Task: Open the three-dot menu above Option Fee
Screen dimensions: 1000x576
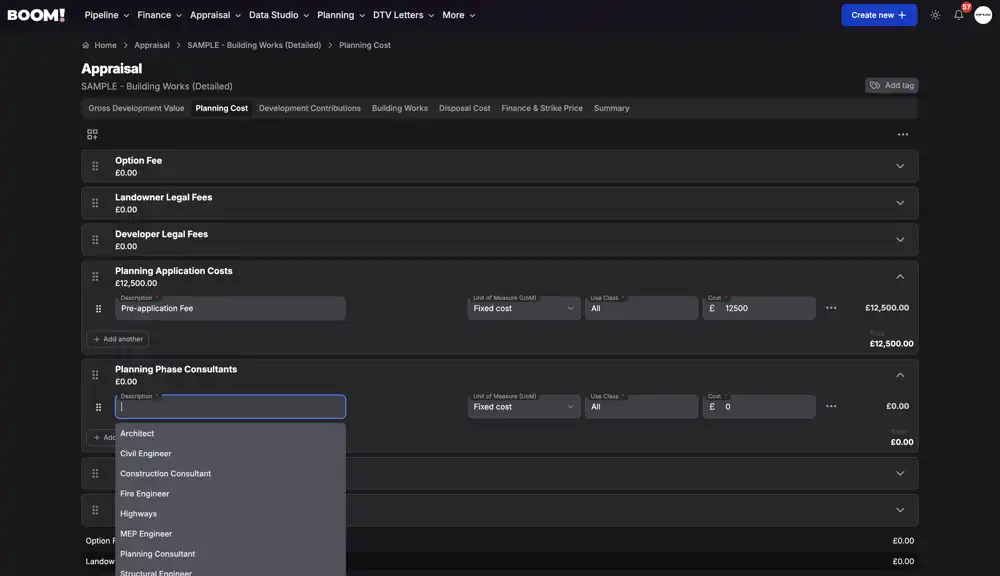Action: tap(902, 134)
